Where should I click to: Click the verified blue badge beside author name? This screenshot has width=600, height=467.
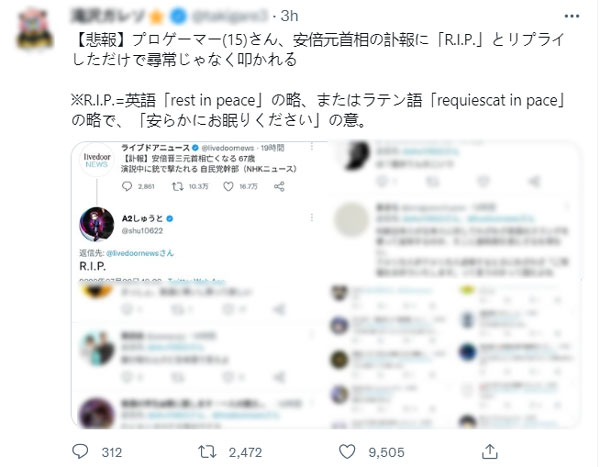[178, 16]
